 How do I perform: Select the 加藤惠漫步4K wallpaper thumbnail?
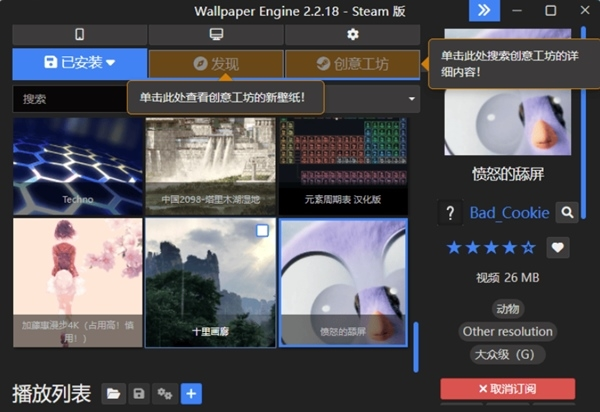point(78,283)
